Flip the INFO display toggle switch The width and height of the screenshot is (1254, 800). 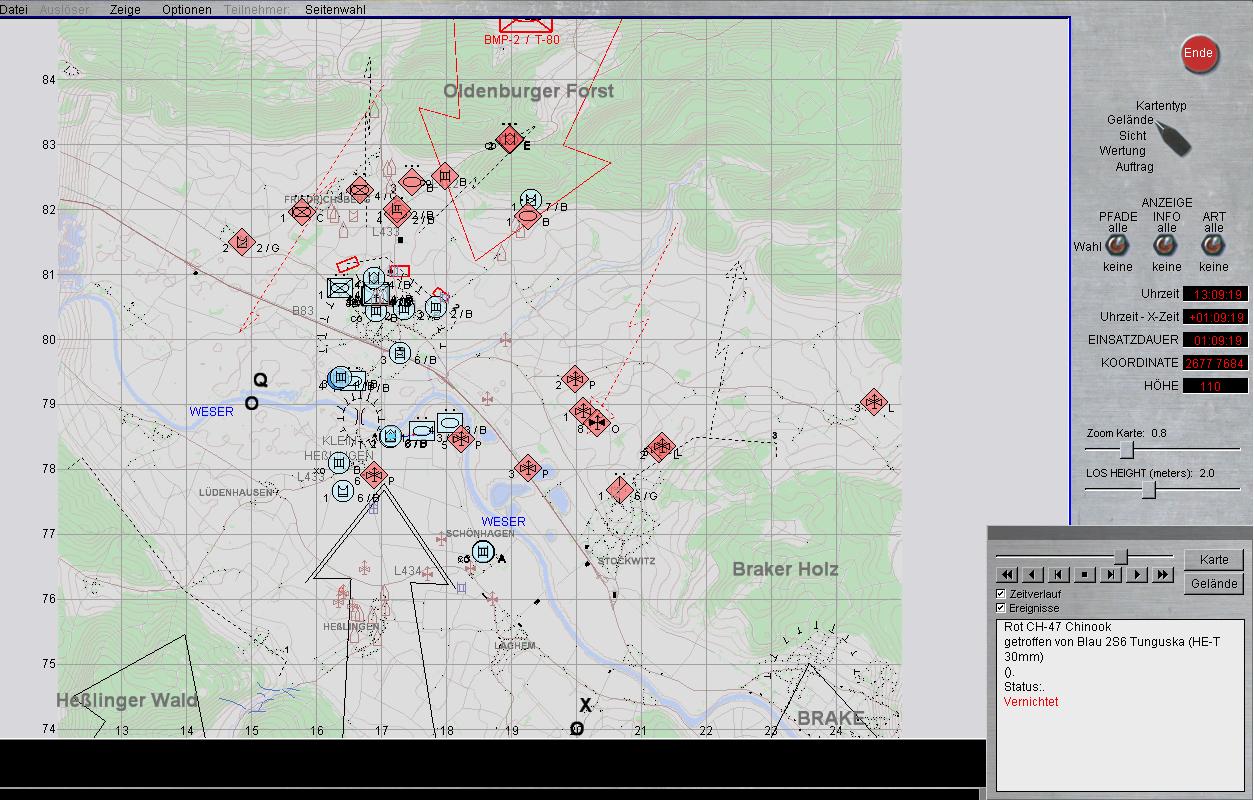tap(1166, 246)
